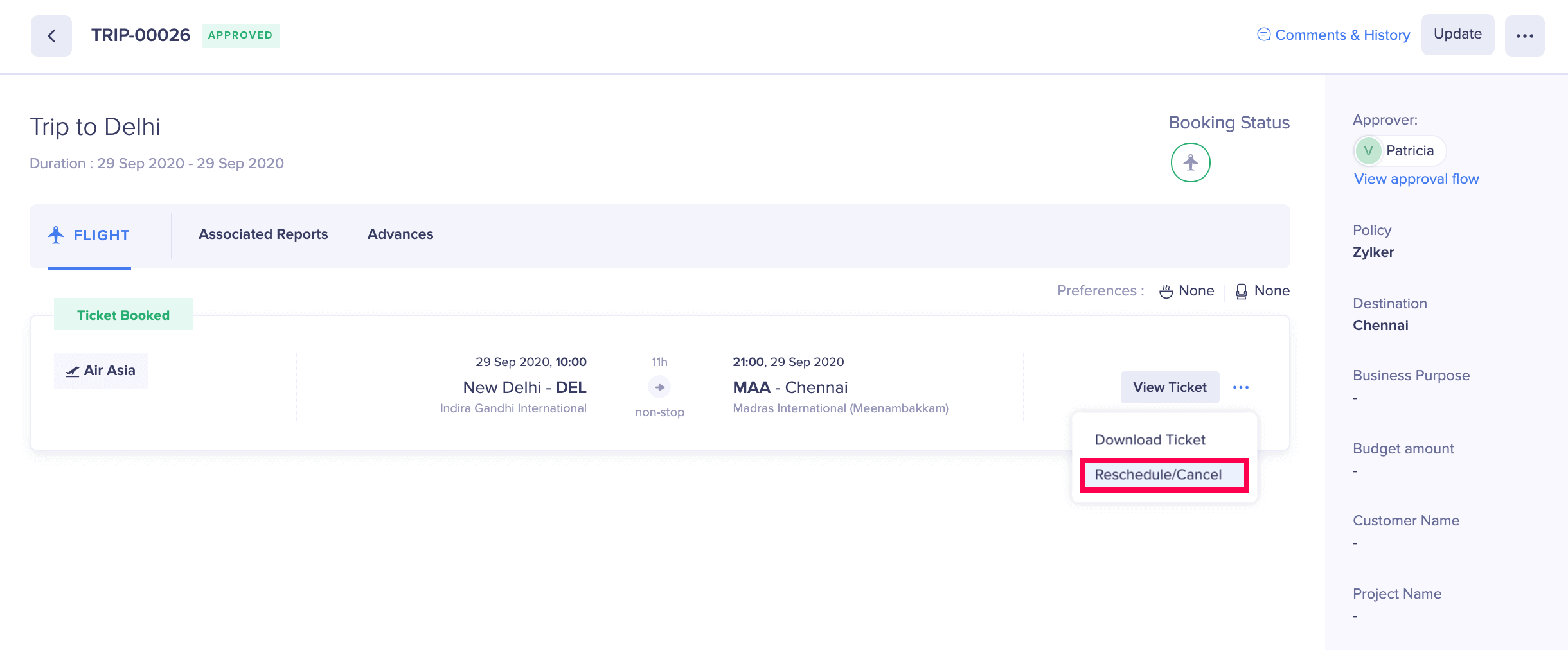Click the meal preference icon
Screen dimensions: 1568x650
[1166, 292]
